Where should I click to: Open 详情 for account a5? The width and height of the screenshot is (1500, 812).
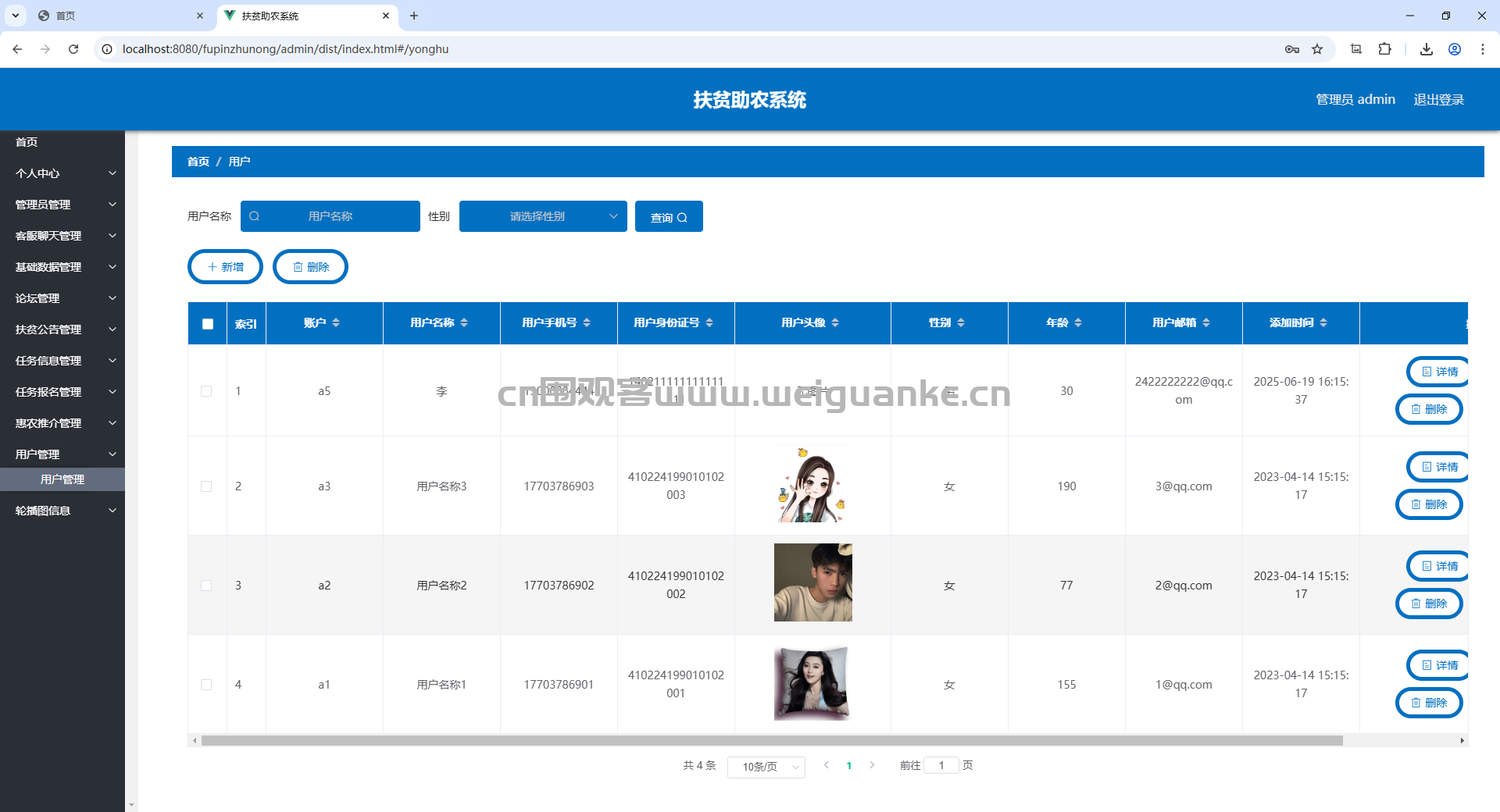[x=1438, y=372]
